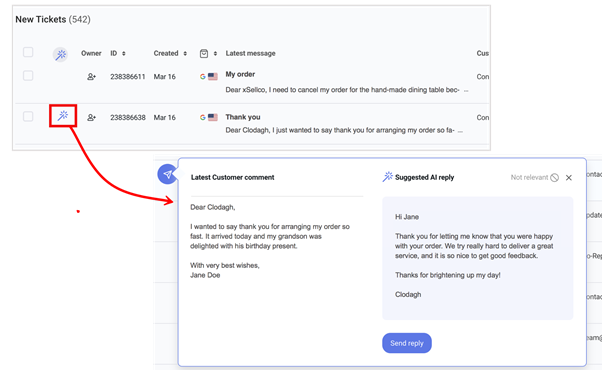This screenshot has height=370, width=602.
Task: Assign owner for ticket 238386611
Action: point(91,77)
